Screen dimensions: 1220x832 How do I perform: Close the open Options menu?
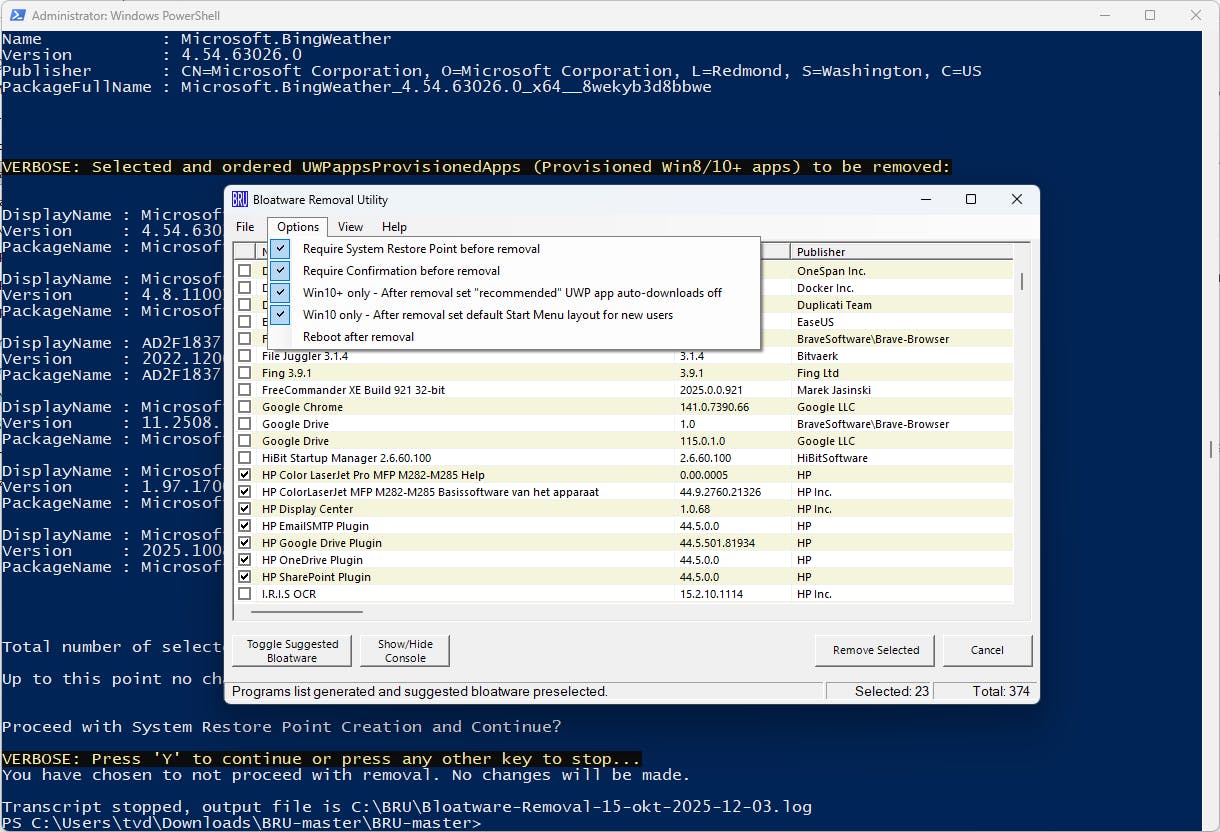pos(298,227)
